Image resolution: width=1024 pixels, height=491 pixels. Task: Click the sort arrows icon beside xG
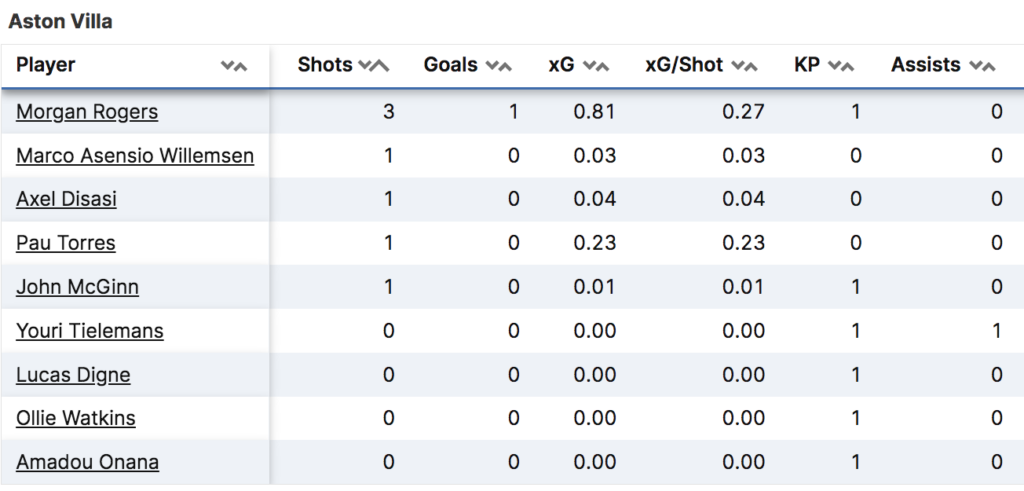[x=595, y=66]
